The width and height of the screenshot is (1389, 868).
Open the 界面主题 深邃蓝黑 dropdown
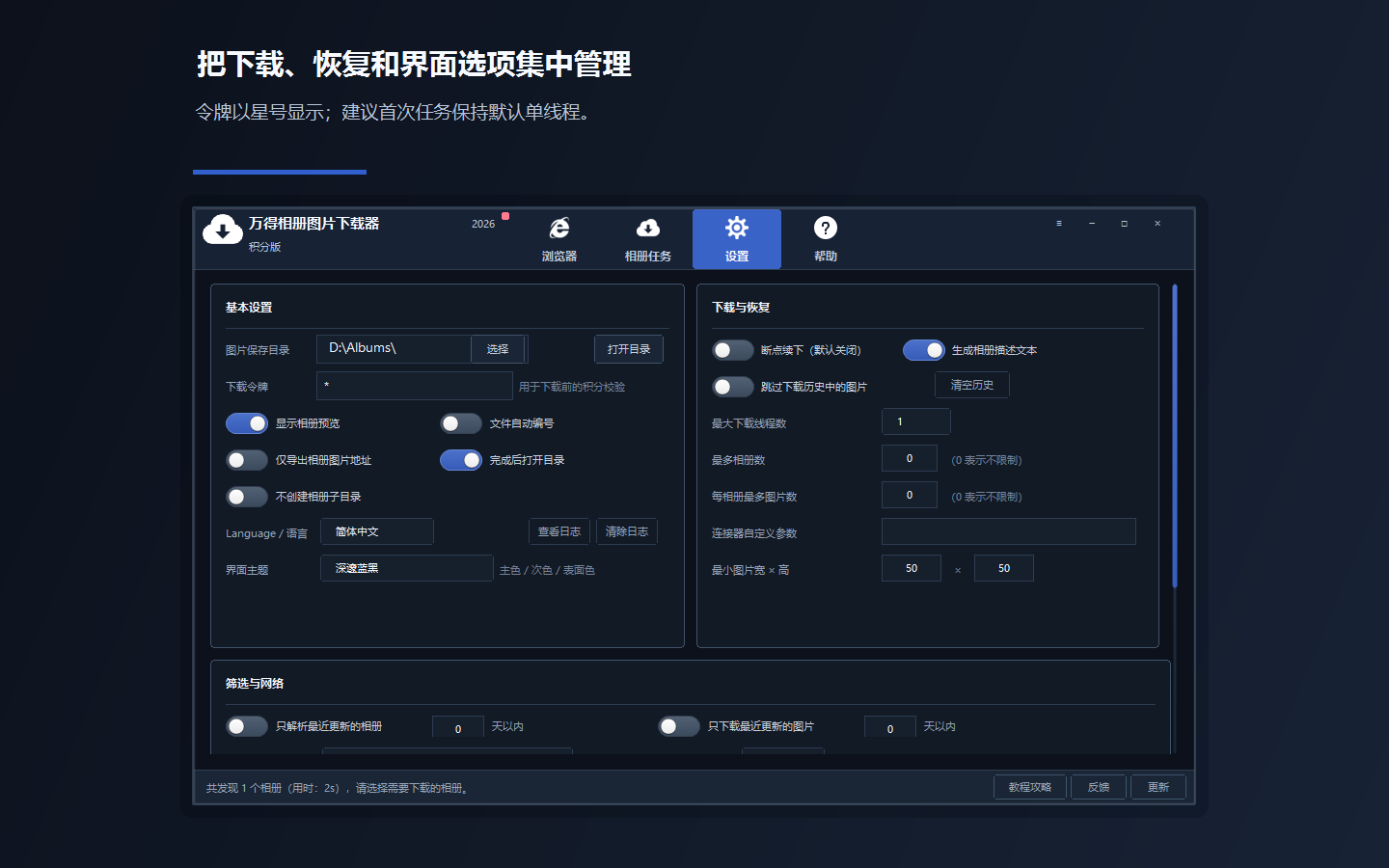click(x=407, y=568)
